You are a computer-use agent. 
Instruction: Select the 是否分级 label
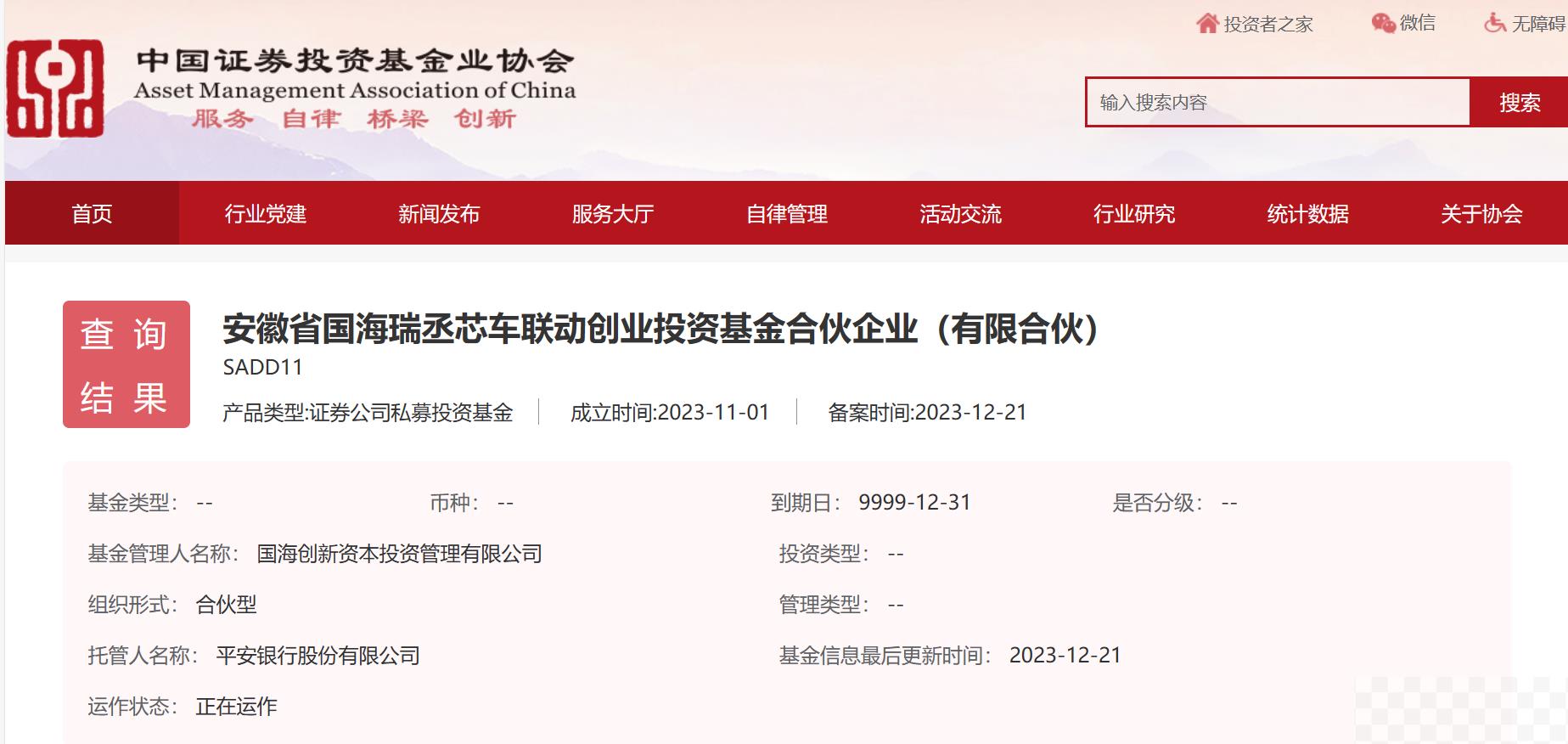pos(1158,503)
